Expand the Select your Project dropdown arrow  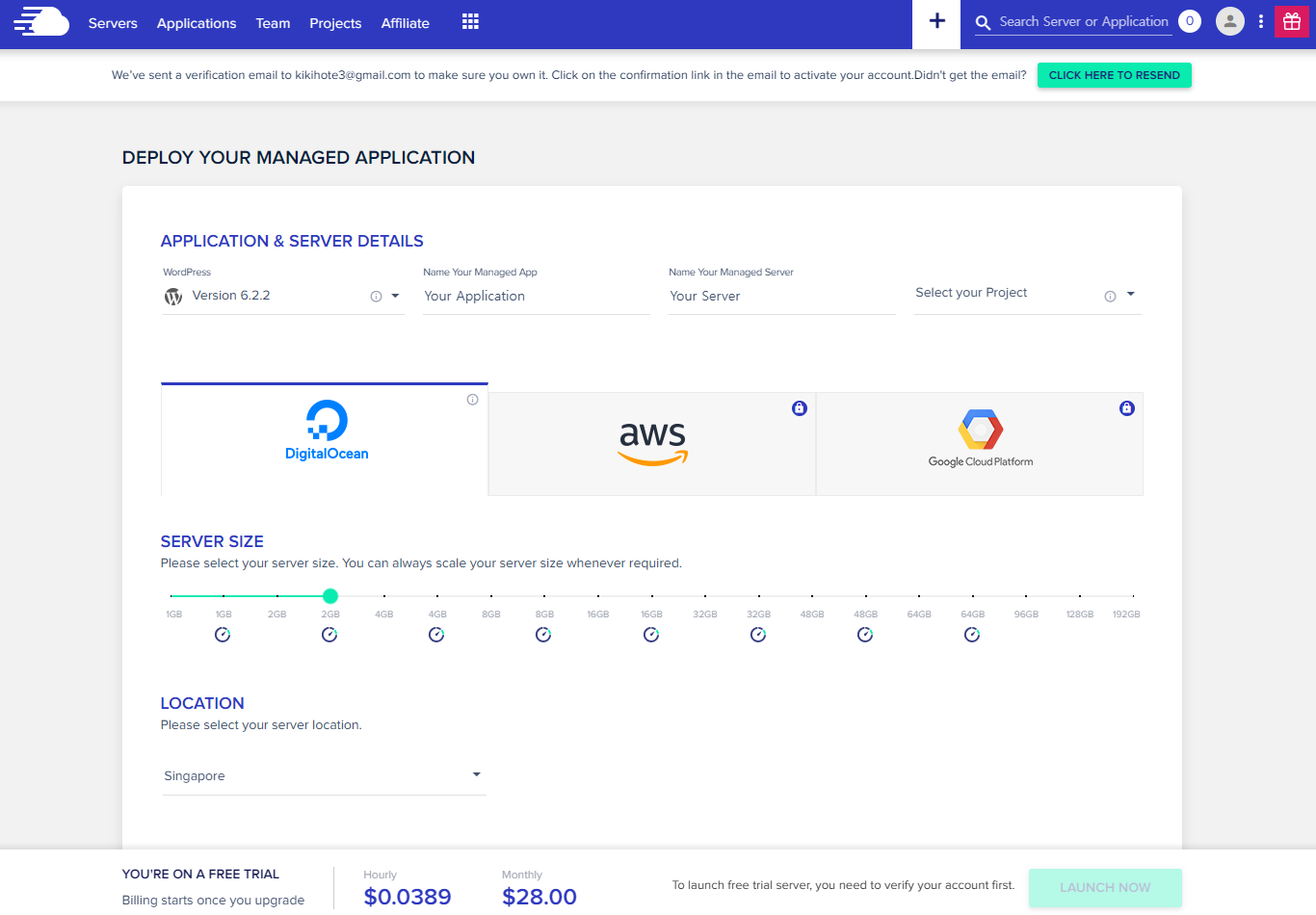1130,294
